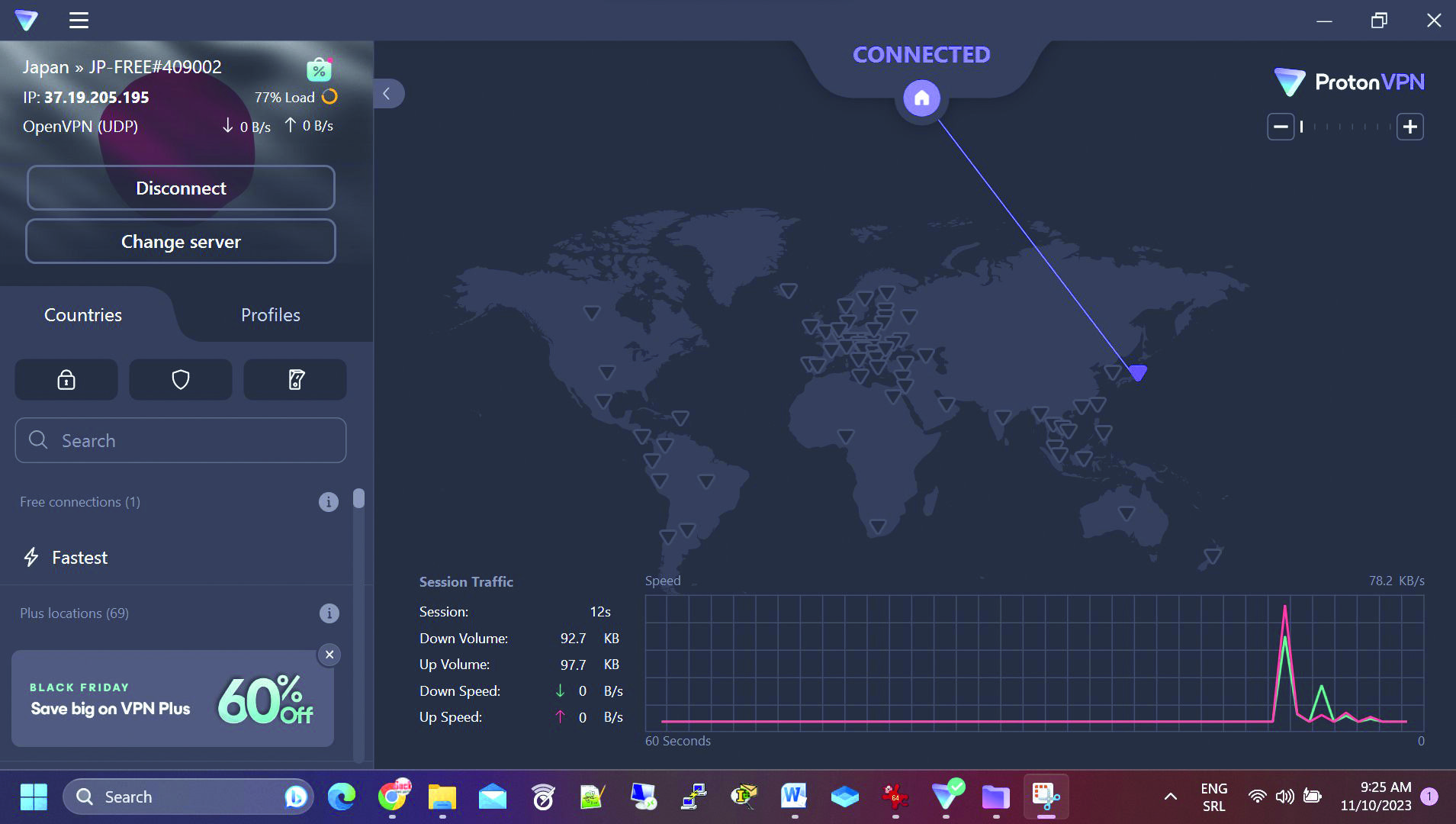Show info for Plus locations
This screenshot has height=824, width=1456.
328,613
